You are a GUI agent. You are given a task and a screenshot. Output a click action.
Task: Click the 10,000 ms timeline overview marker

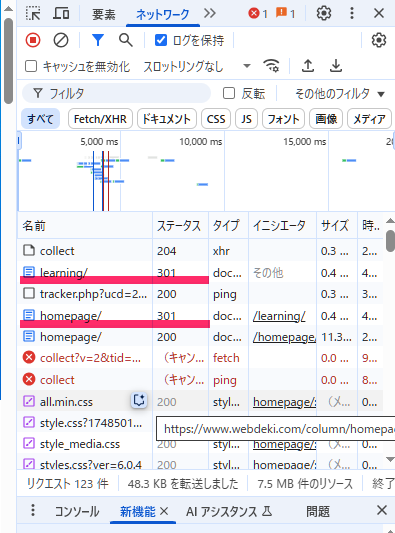click(x=201, y=141)
